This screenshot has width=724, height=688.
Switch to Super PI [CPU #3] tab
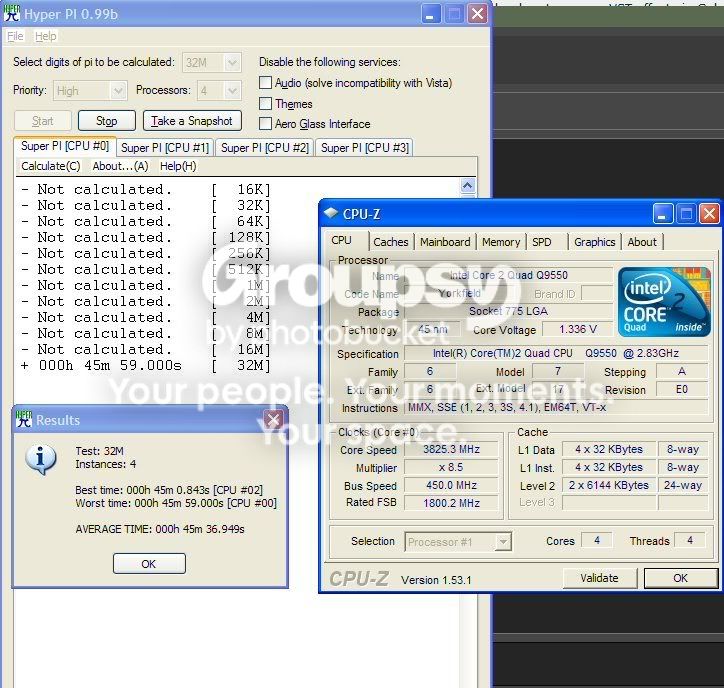pos(365,148)
